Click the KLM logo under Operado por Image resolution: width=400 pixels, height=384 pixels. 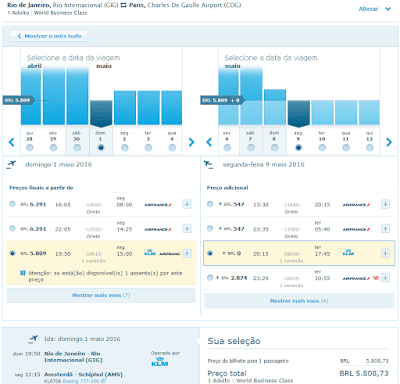pyautogui.click(x=160, y=362)
